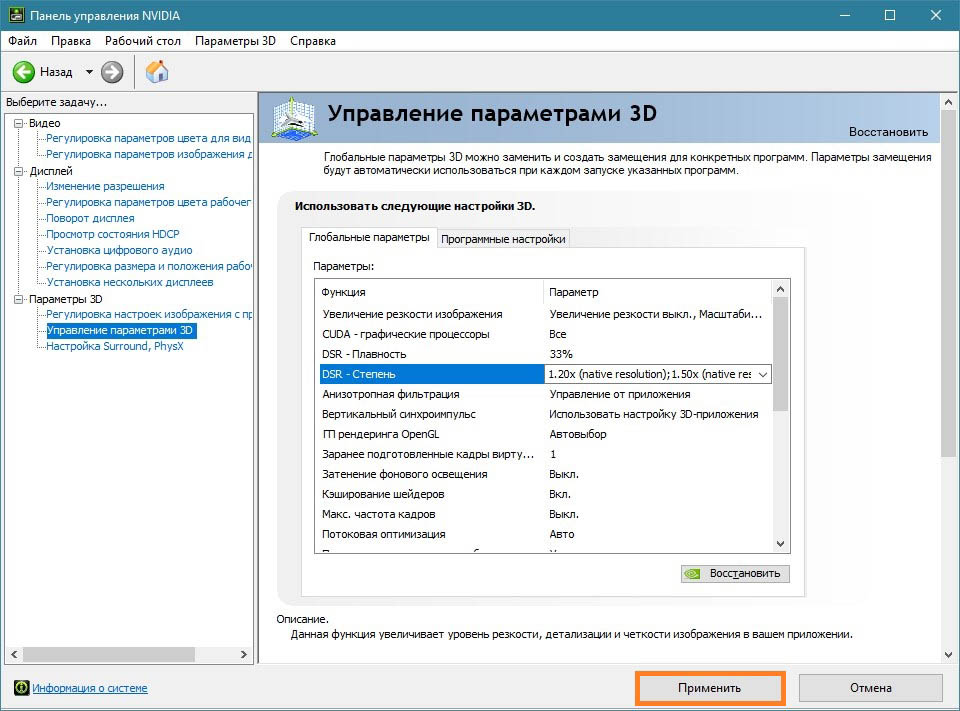Select the DSR - Плавность row
The height and width of the screenshot is (711, 960).
pos(545,354)
